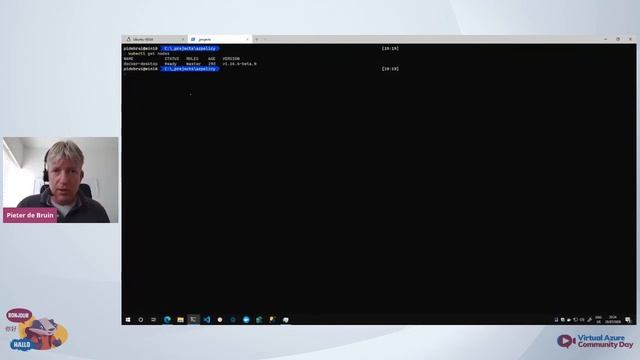Image resolution: width=640 pixels, height=360 pixels.
Task: Open the notification action center icon
Action: coord(628,320)
